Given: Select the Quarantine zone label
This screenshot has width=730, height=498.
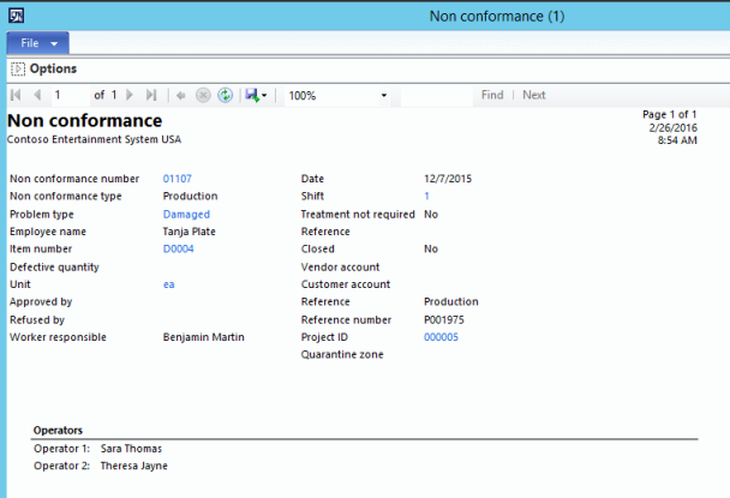Looking at the screenshot, I should [342, 355].
